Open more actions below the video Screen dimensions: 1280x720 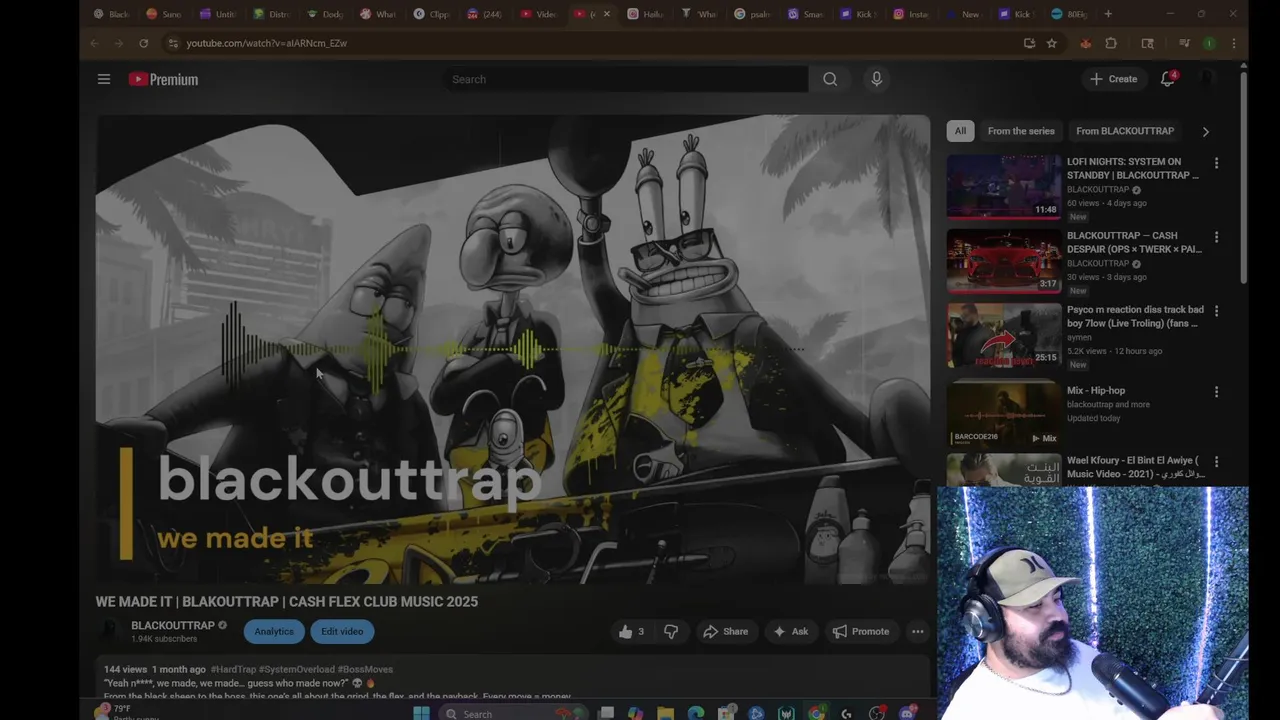(917, 631)
